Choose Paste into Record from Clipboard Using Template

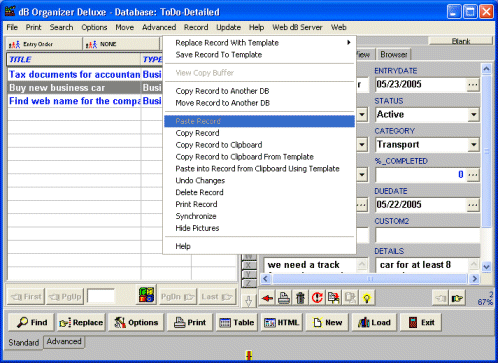click(x=259, y=169)
